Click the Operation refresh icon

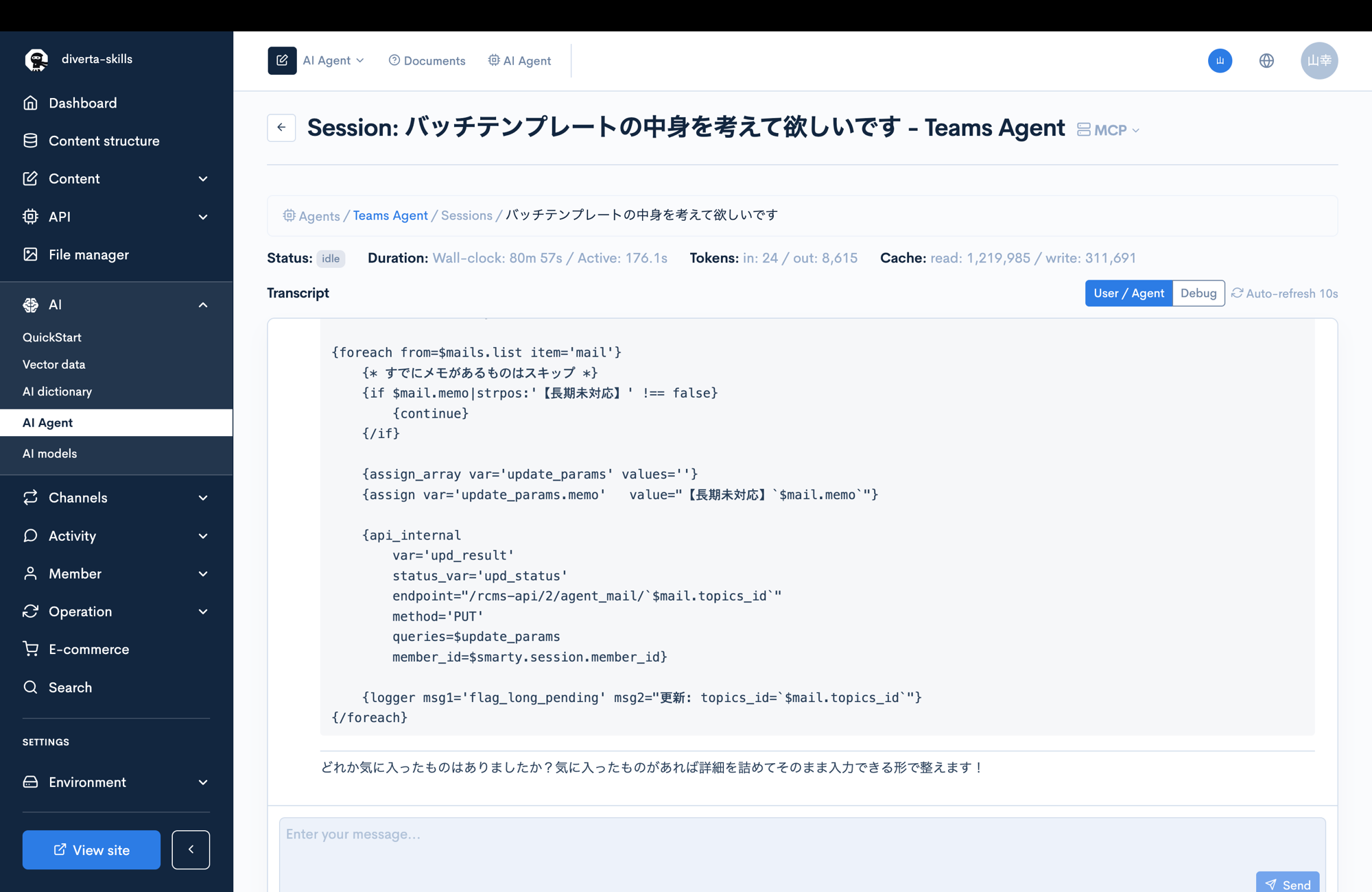pos(30,611)
